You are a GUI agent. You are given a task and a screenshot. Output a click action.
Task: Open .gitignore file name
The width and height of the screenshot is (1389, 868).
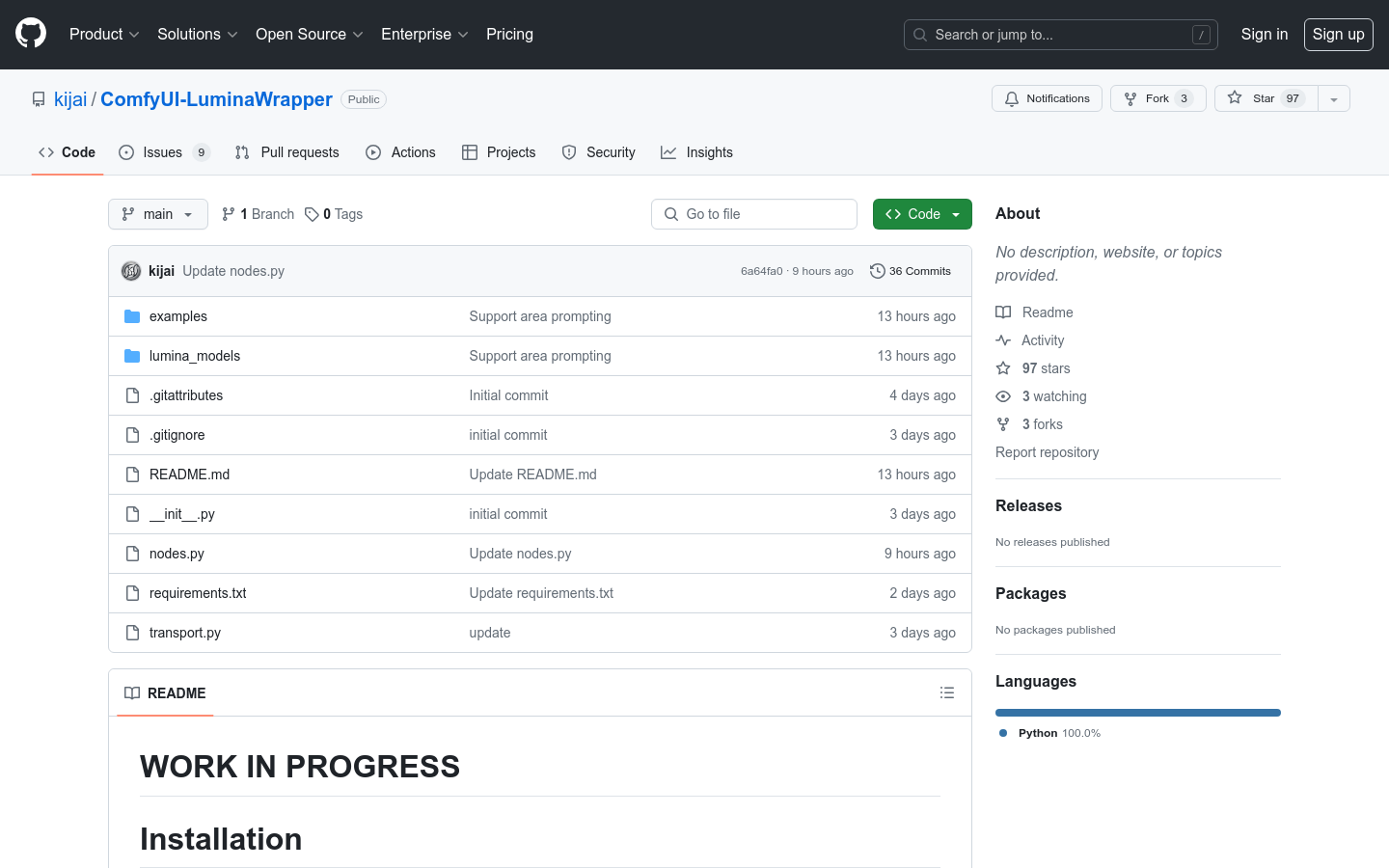[x=177, y=435]
